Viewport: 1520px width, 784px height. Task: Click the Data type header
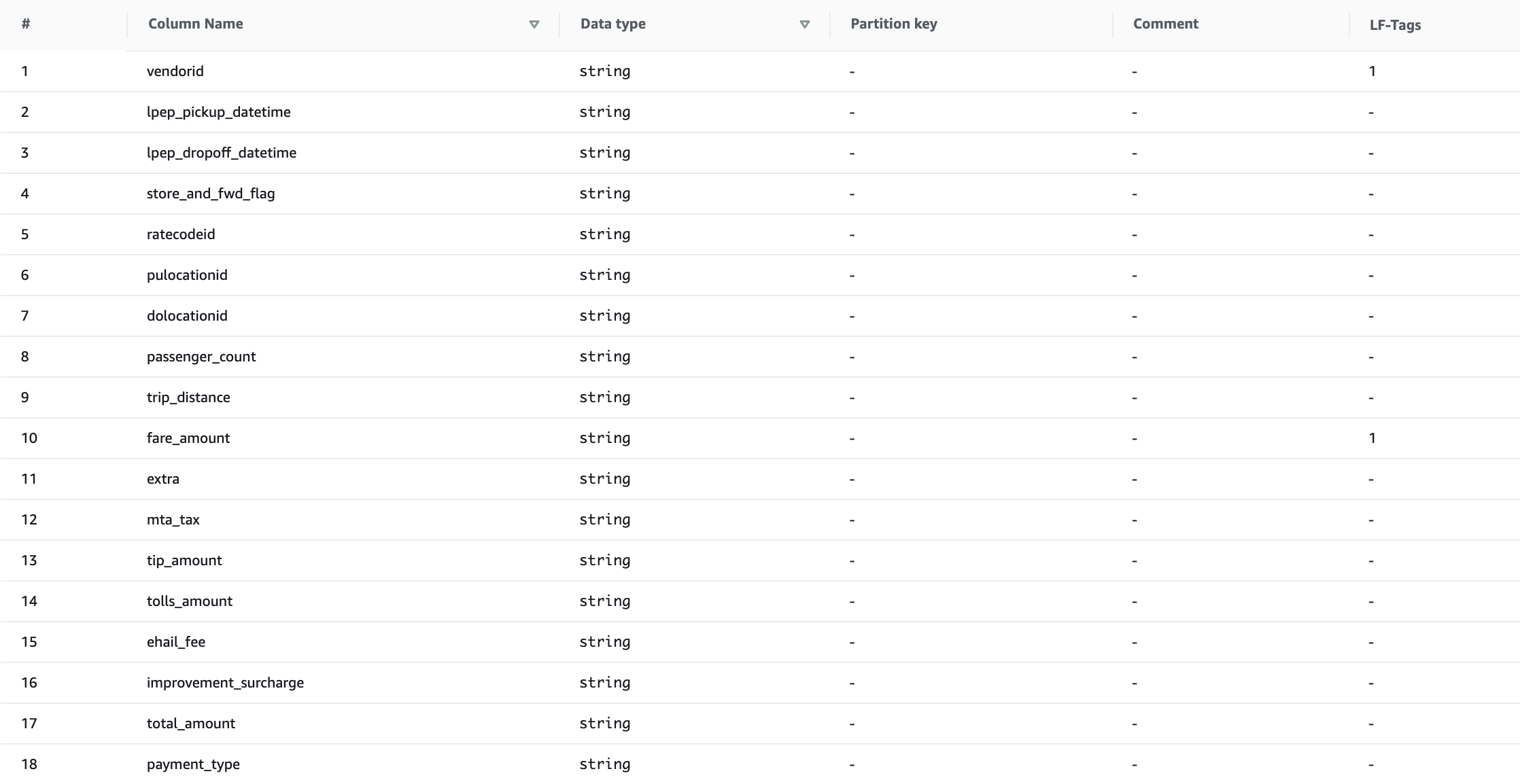[x=612, y=24]
